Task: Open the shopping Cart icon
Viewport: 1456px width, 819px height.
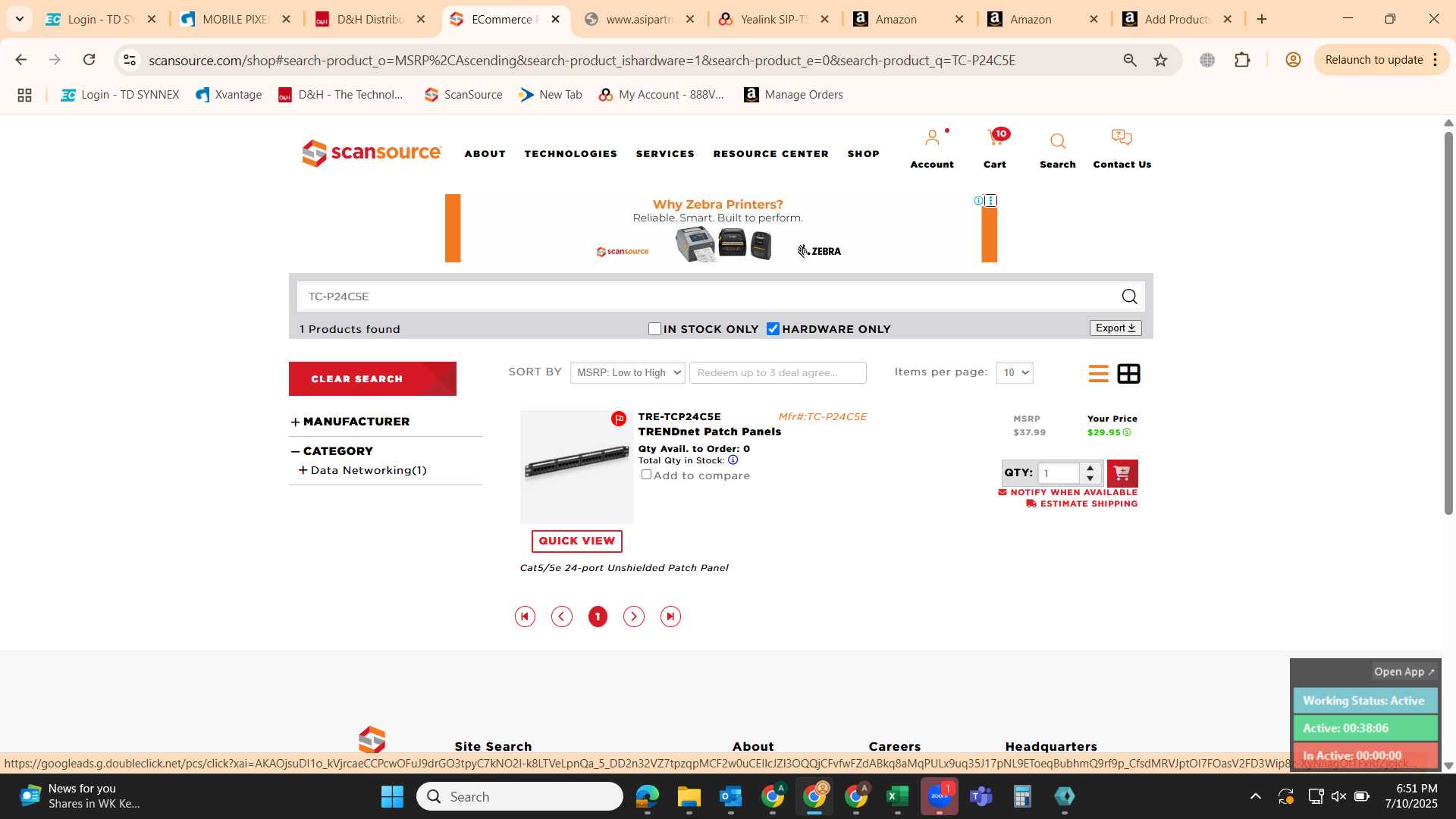Action: (x=995, y=139)
